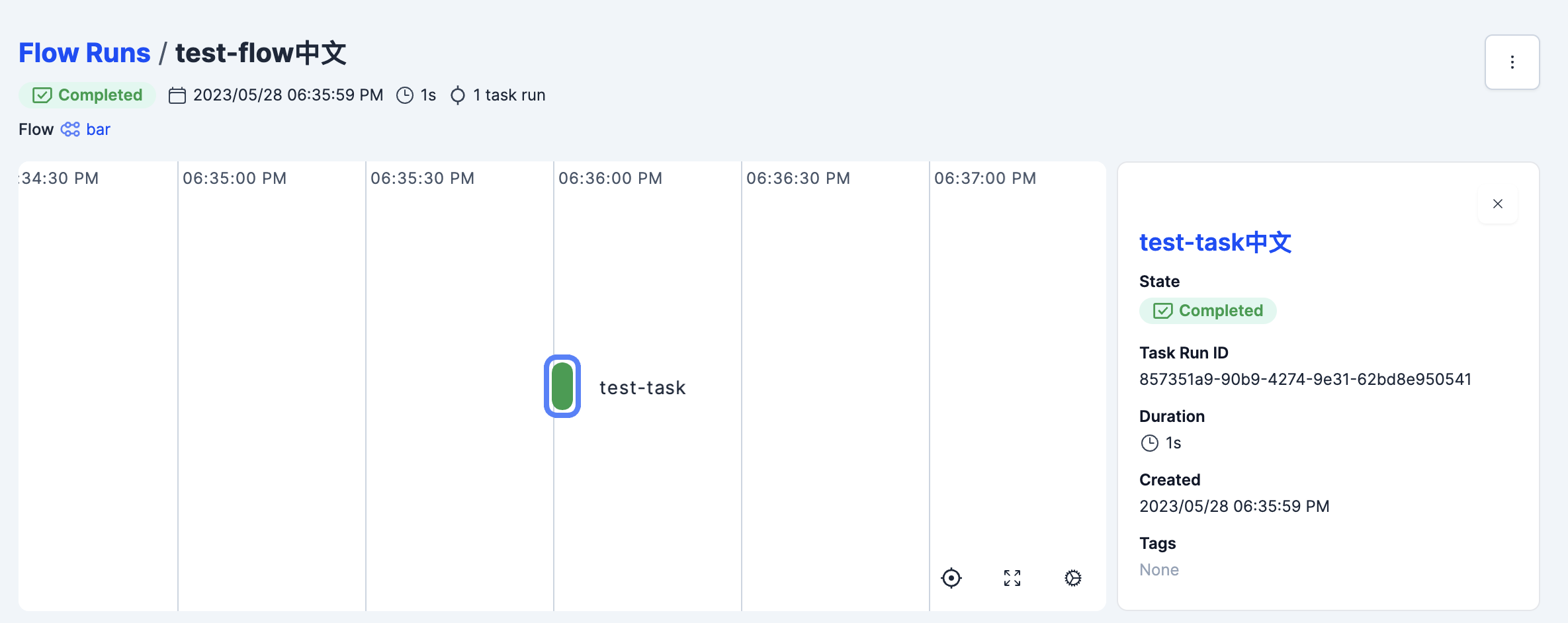
Task: Click the calendar icon beside the run timestamp
Action: click(x=177, y=95)
